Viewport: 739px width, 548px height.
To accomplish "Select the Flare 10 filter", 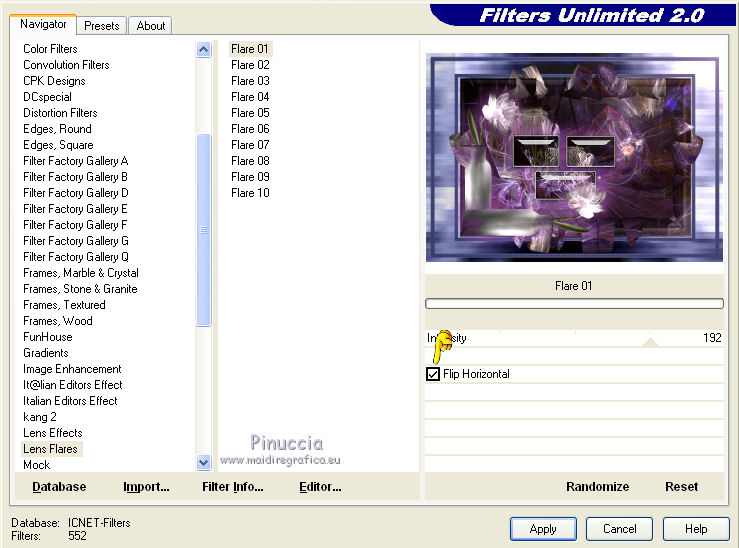I will click(250, 193).
